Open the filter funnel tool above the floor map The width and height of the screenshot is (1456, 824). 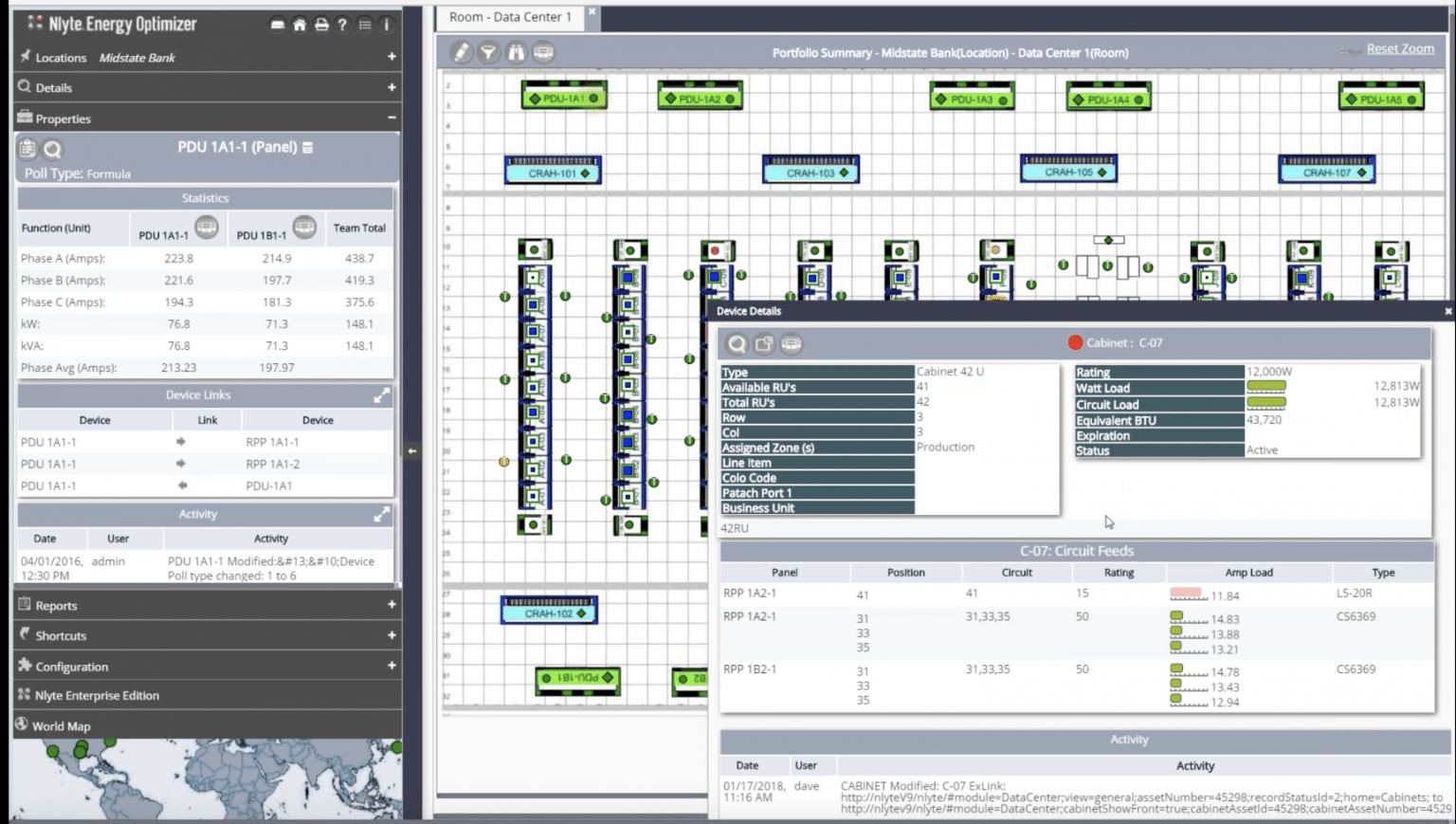click(489, 53)
